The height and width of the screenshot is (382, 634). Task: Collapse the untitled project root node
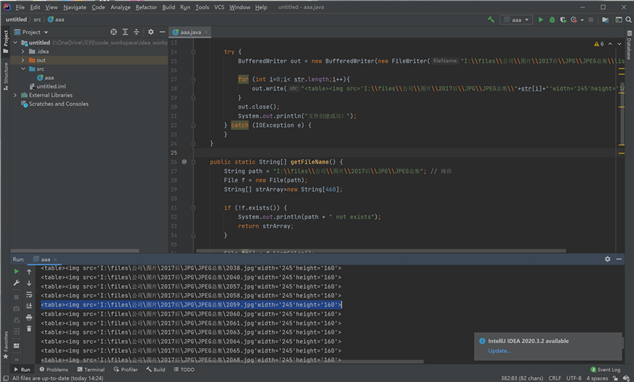click(15, 42)
